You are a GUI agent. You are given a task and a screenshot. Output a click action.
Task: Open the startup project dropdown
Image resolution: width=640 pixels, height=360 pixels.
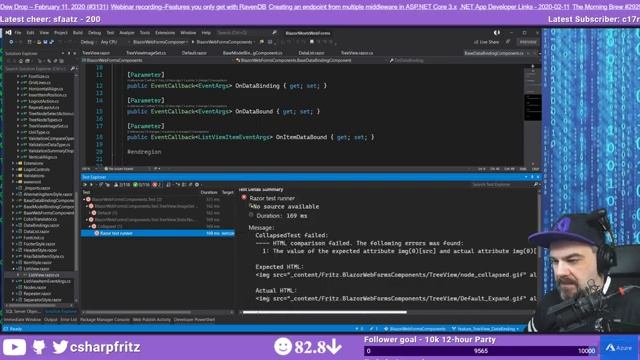pos(160,42)
